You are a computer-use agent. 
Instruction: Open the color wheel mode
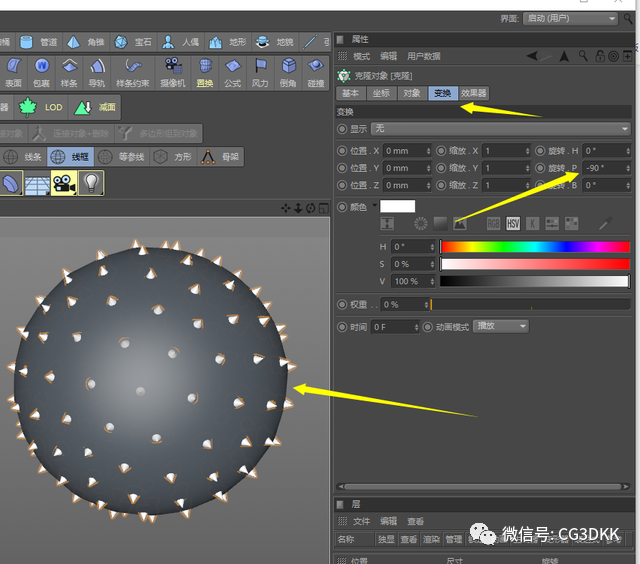pos(420,223)
